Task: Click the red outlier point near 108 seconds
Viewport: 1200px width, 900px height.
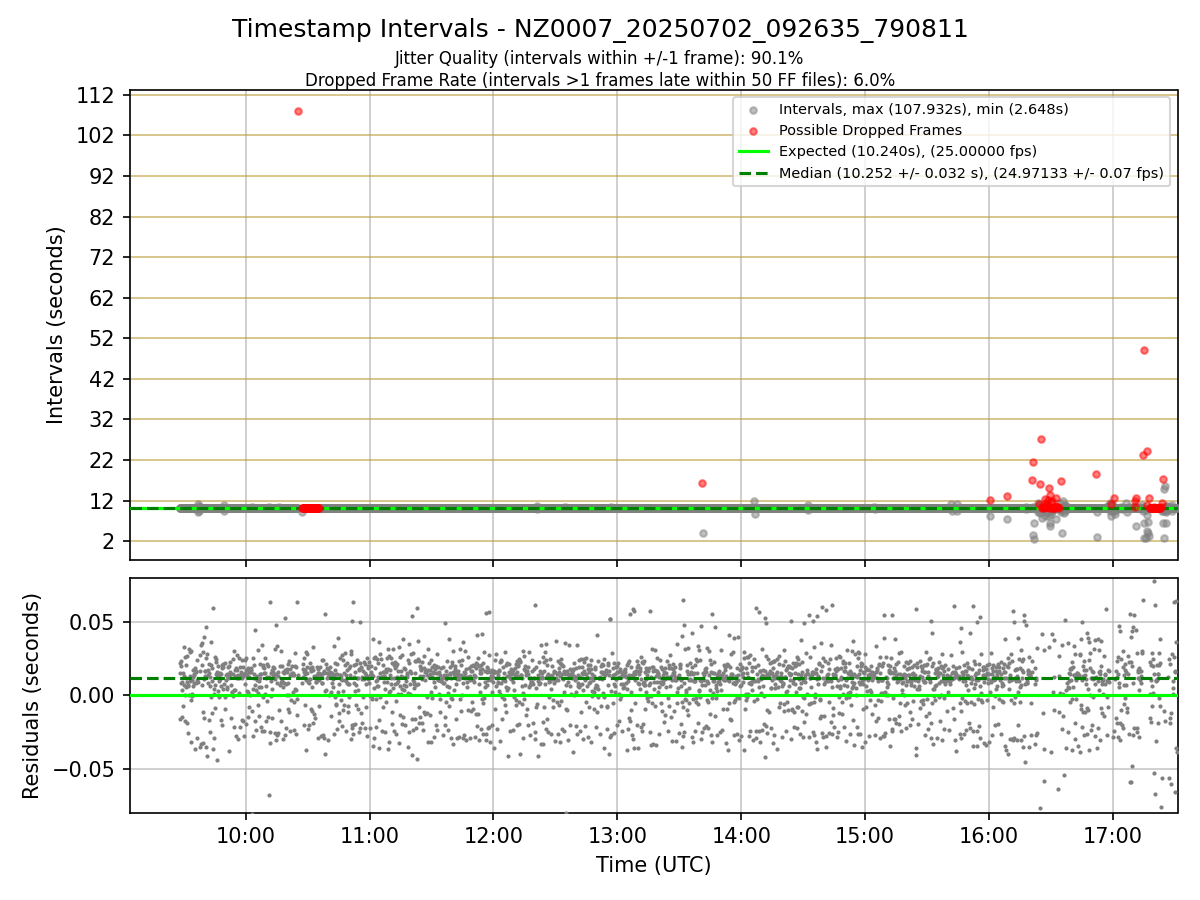Action: point(298,111)
